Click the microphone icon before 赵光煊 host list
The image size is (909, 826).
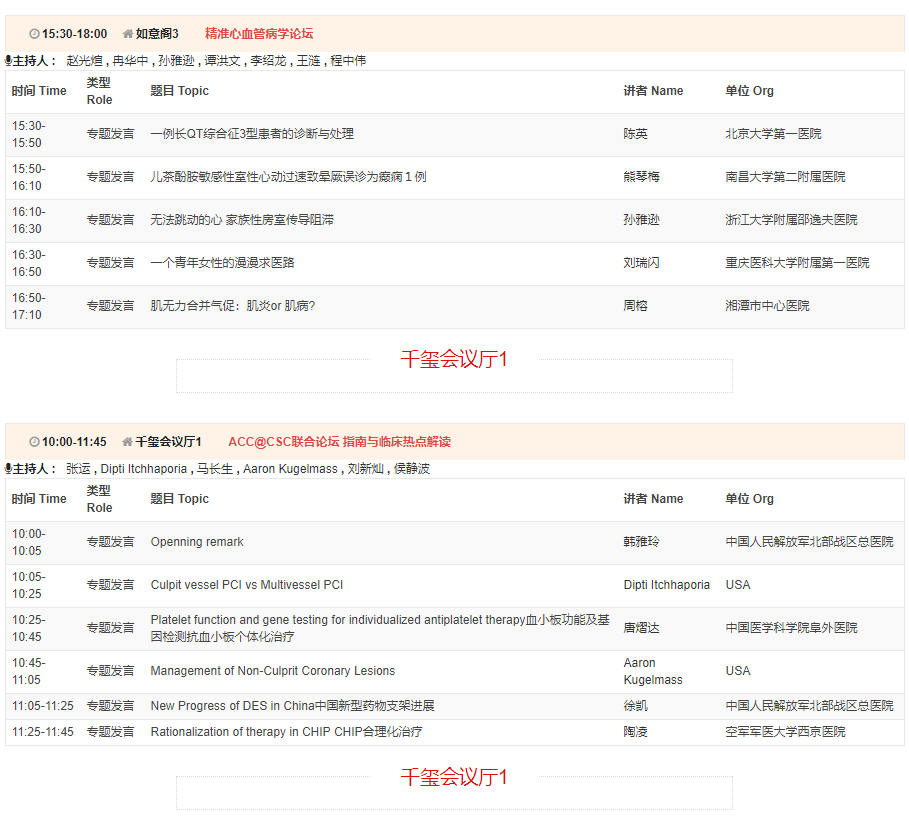point(8,60)
